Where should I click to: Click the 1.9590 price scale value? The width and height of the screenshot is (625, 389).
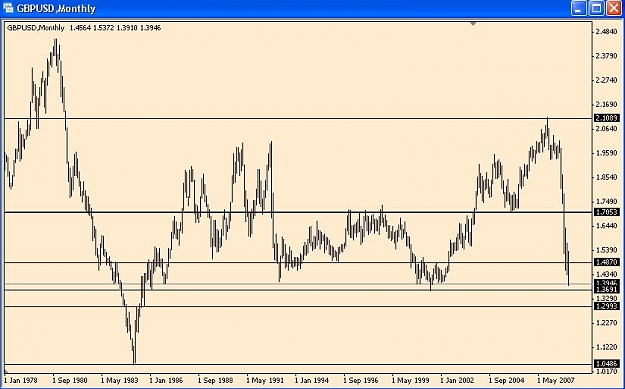[606, 153]
